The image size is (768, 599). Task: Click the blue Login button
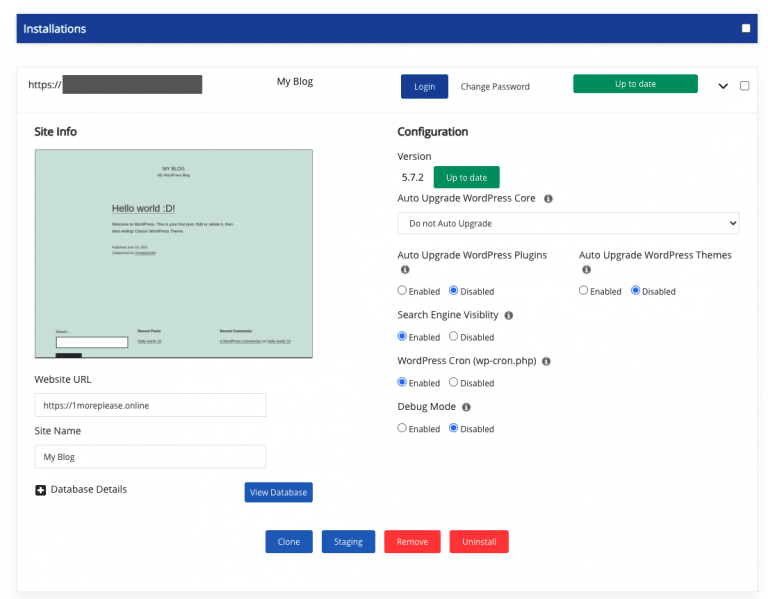[x=424, y=86]
